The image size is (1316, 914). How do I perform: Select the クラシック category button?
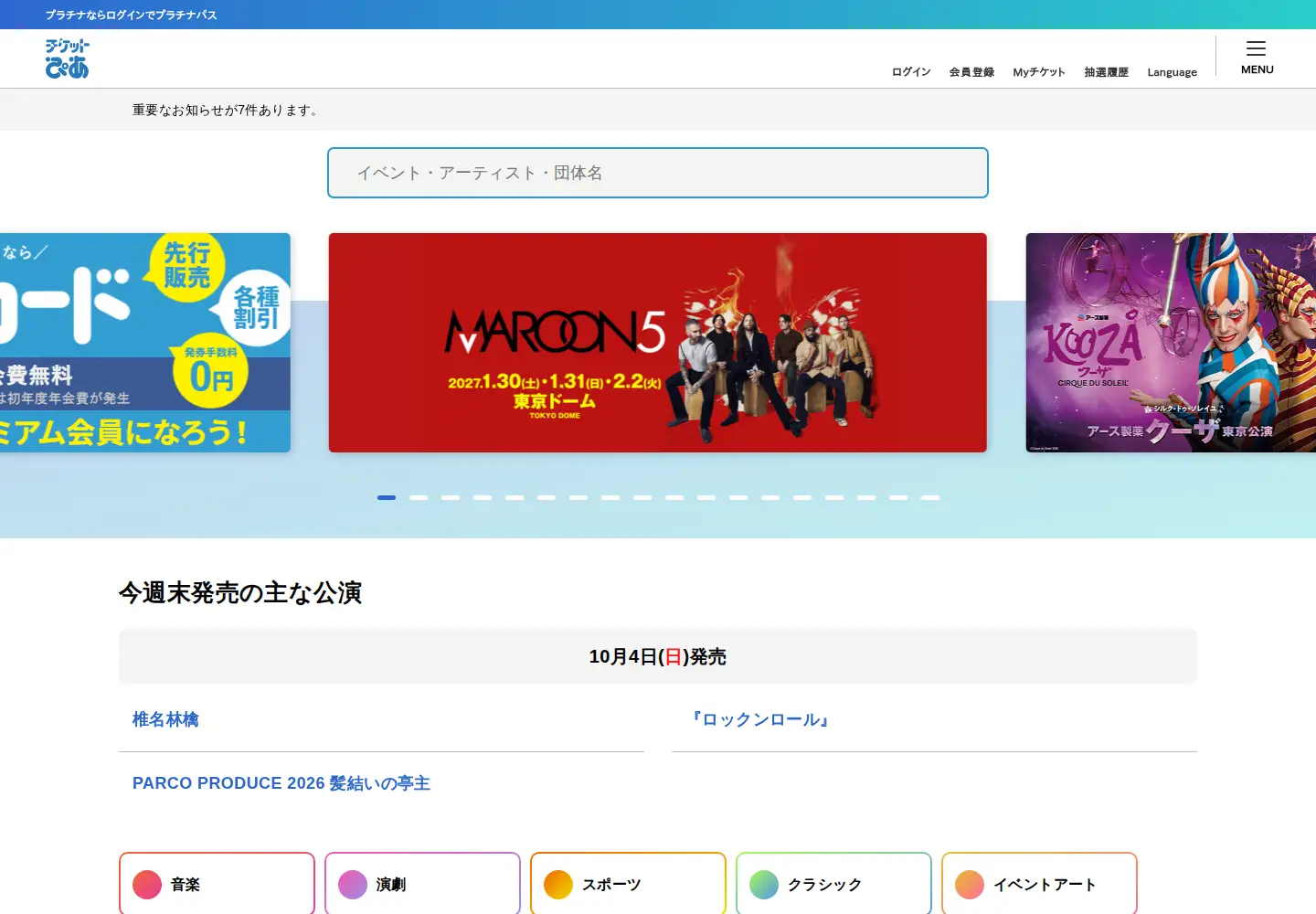[x=833, y=884]
